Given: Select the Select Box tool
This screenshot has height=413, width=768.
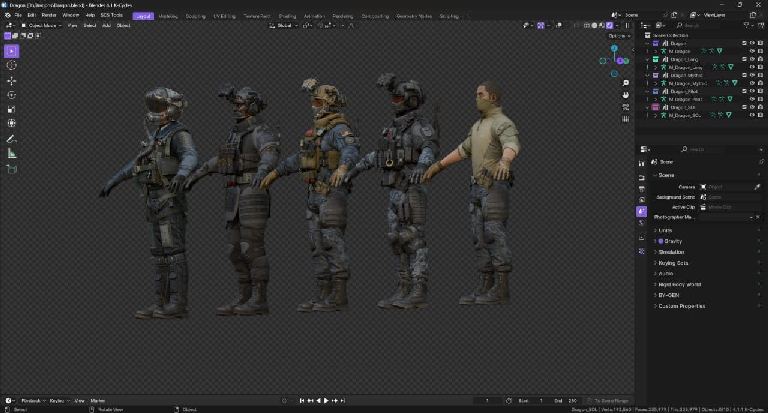Looking at the screenshot, I should click(x=12, y=51).
